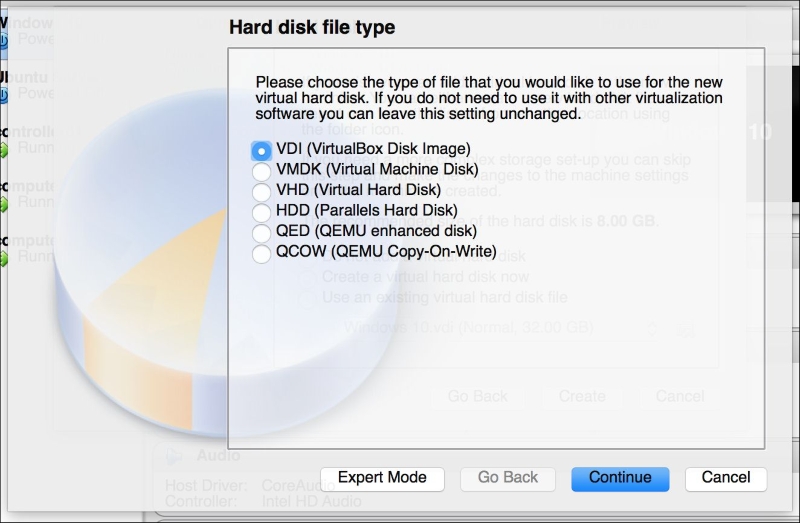Select the VDI (VirtualBox Disk Image) option
Viewport: 800px width, 523px height.
coord(261,151)
